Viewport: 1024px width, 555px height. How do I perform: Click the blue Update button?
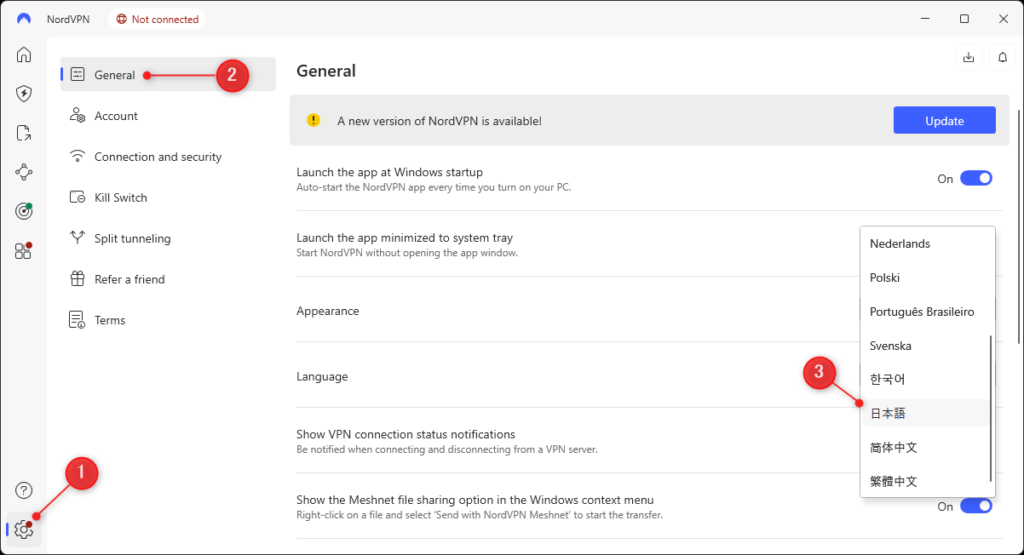pos(944,121)
